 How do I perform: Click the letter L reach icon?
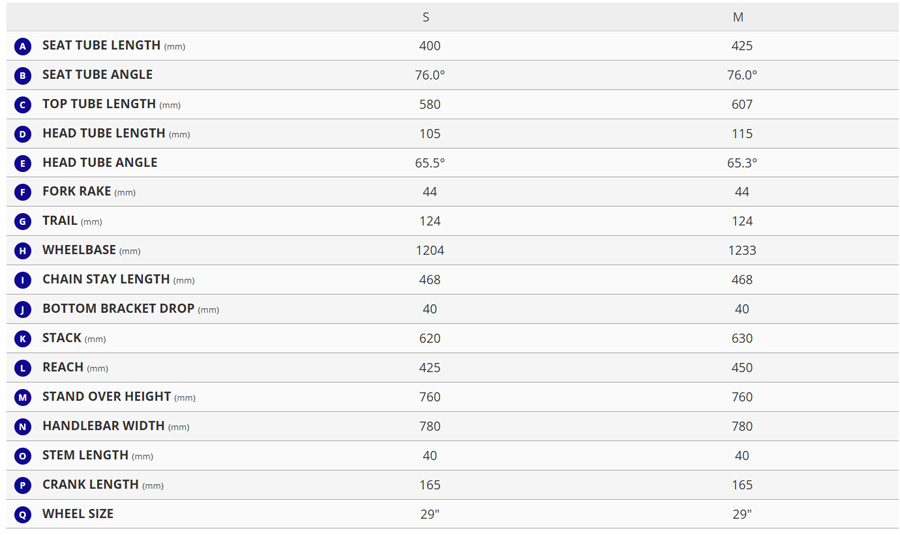point(23,368)
